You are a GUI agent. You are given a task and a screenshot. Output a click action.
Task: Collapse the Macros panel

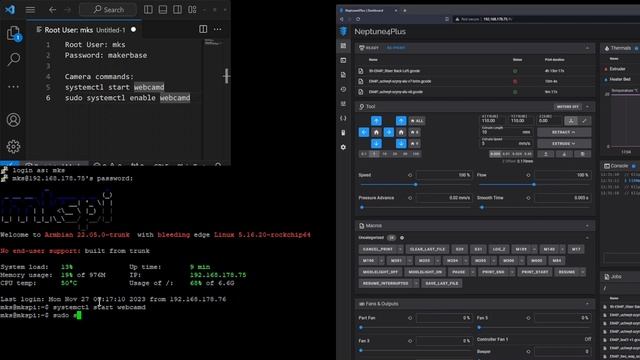(x=587, y=226)
